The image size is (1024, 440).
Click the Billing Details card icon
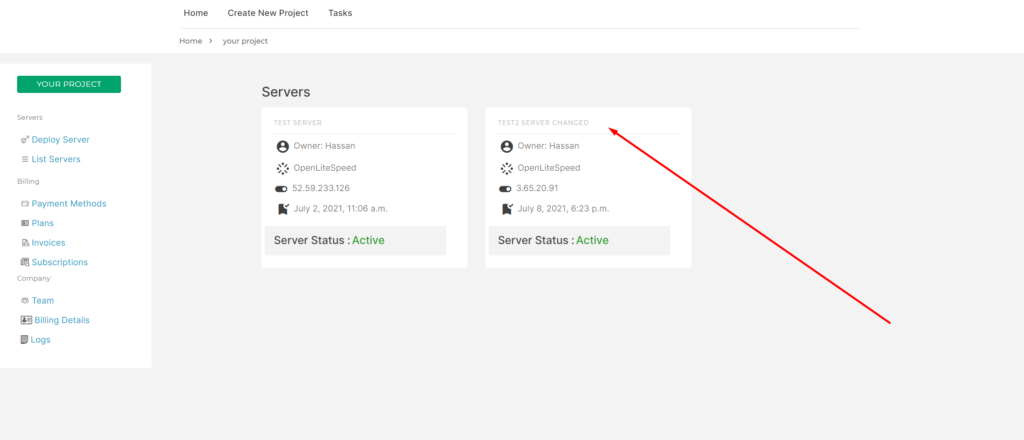coord(26,321)
